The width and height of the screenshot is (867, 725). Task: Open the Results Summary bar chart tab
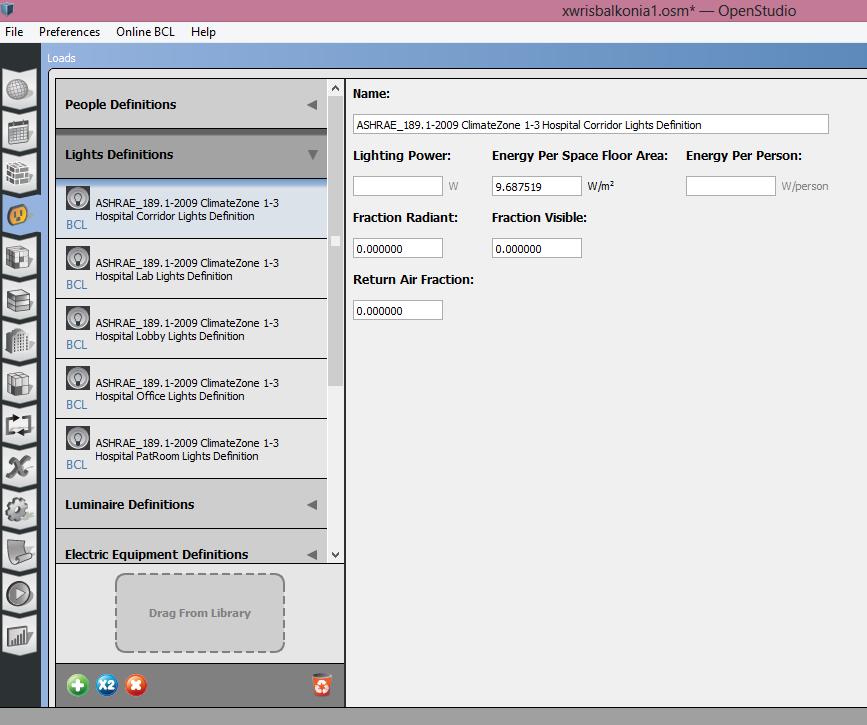click(20, 636)
